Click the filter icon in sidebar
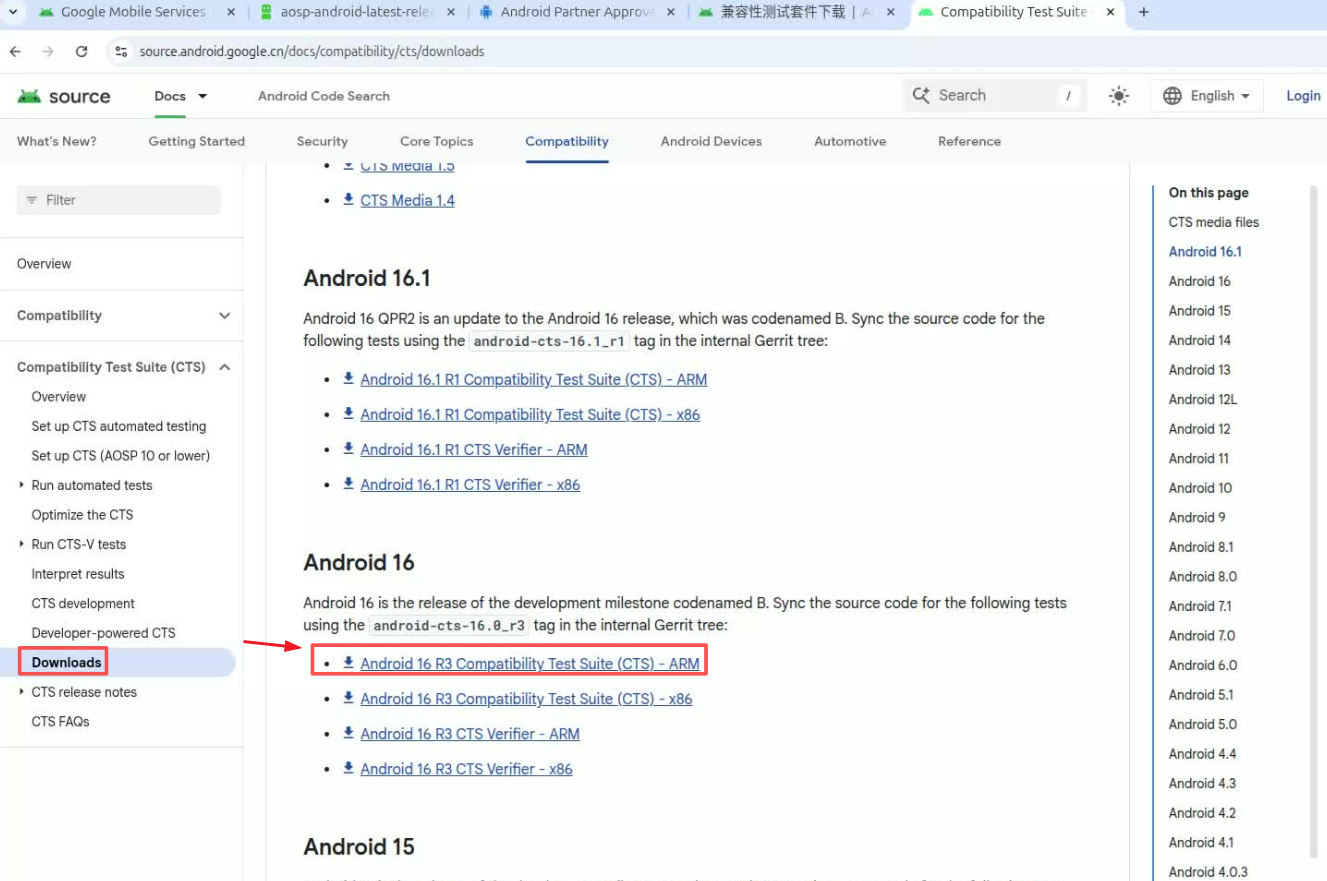 [32, 200]
